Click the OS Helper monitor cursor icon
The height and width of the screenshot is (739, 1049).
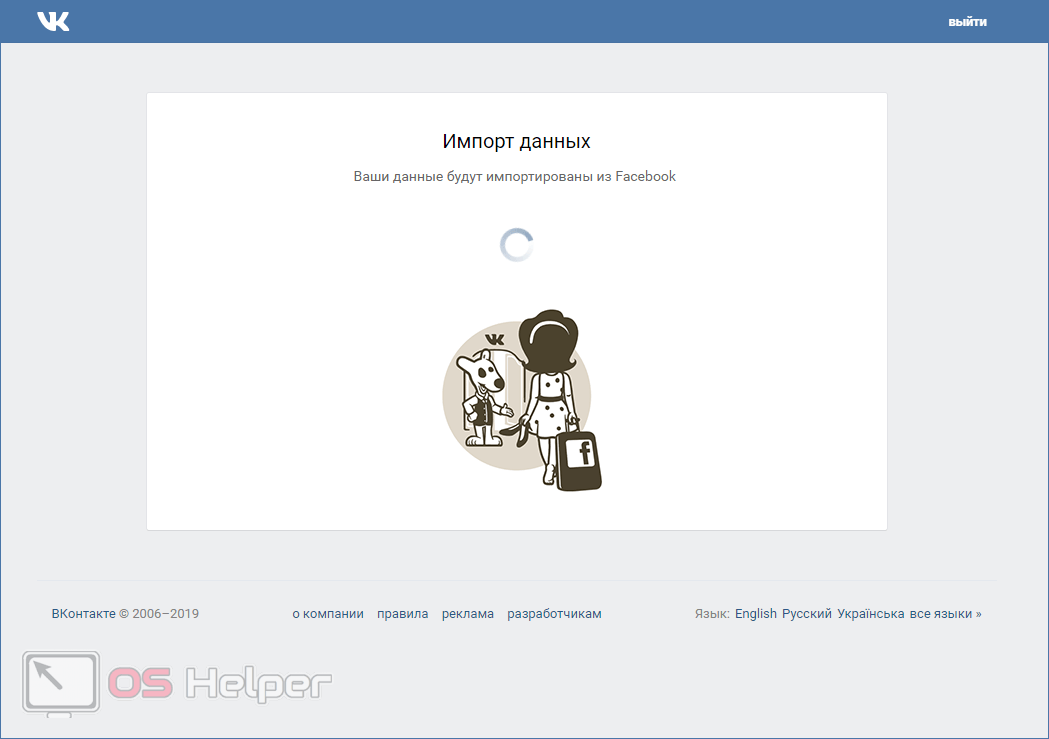(x=61, y=682)
